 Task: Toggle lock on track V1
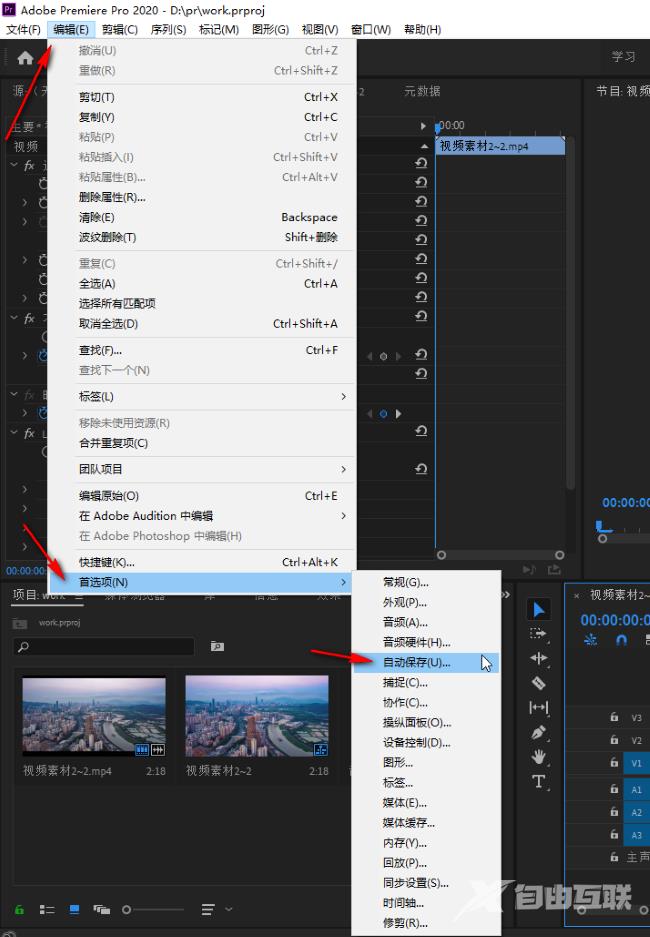click(x=614, y=763)
